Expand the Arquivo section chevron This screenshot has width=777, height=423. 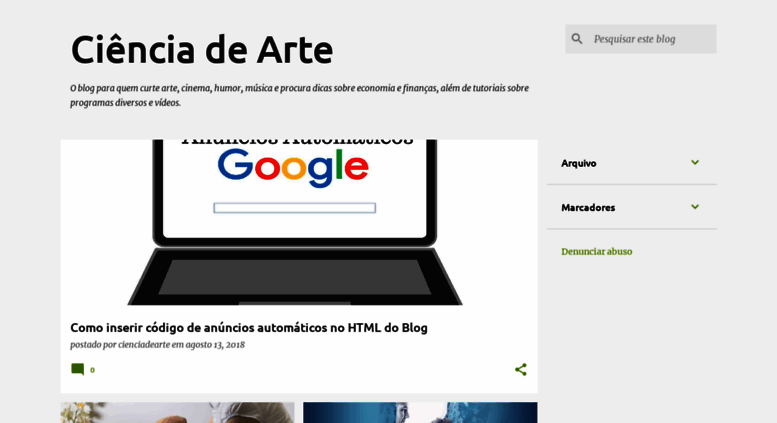click(695, 162)
